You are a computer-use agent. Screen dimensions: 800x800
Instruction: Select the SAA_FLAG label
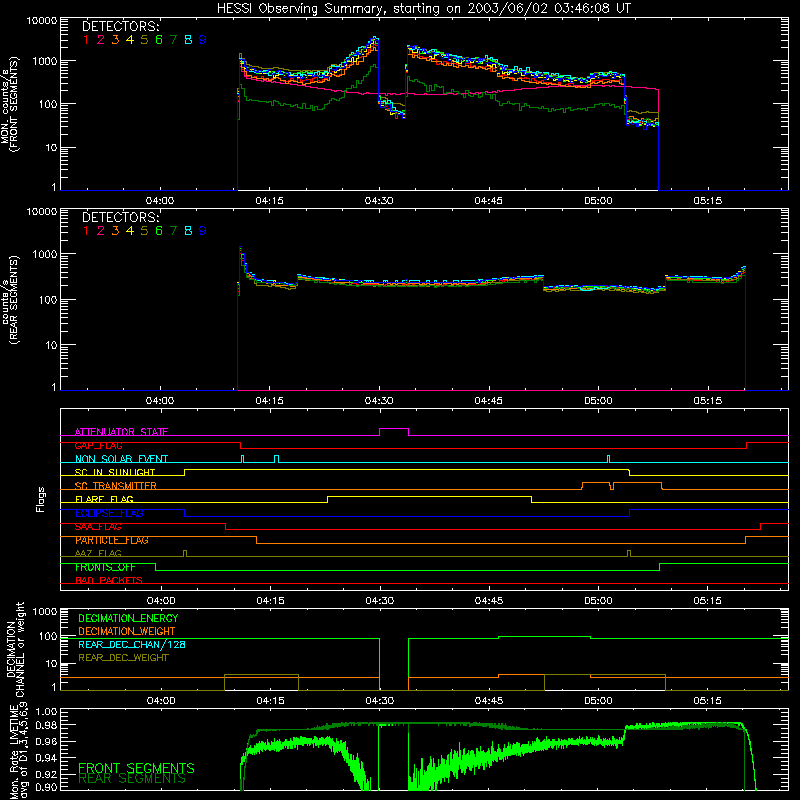[98, 527]
